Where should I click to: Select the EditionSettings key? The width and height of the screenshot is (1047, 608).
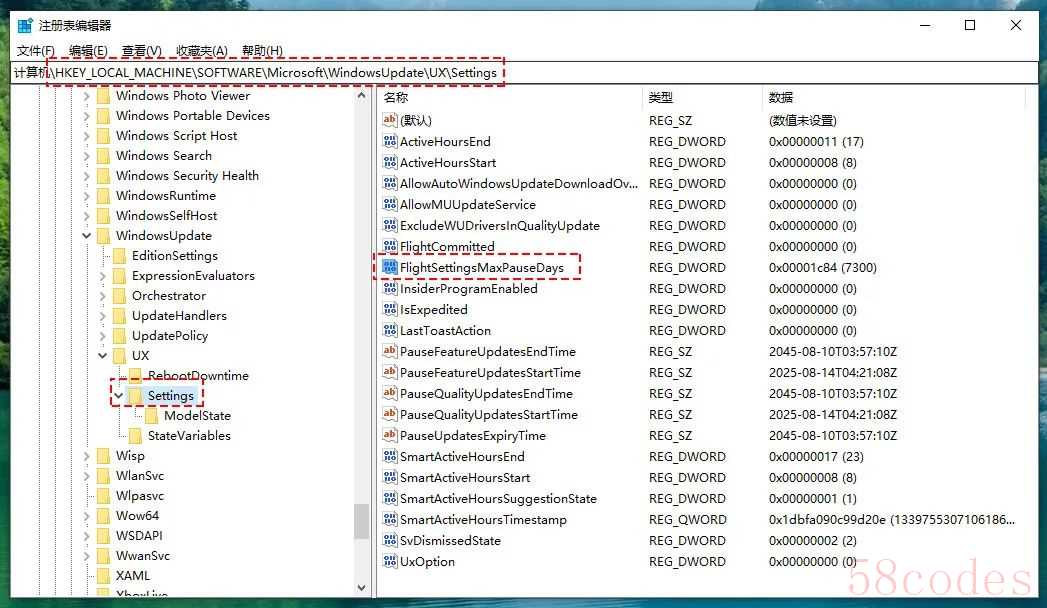pyautogui.click(x=175, y=256)
